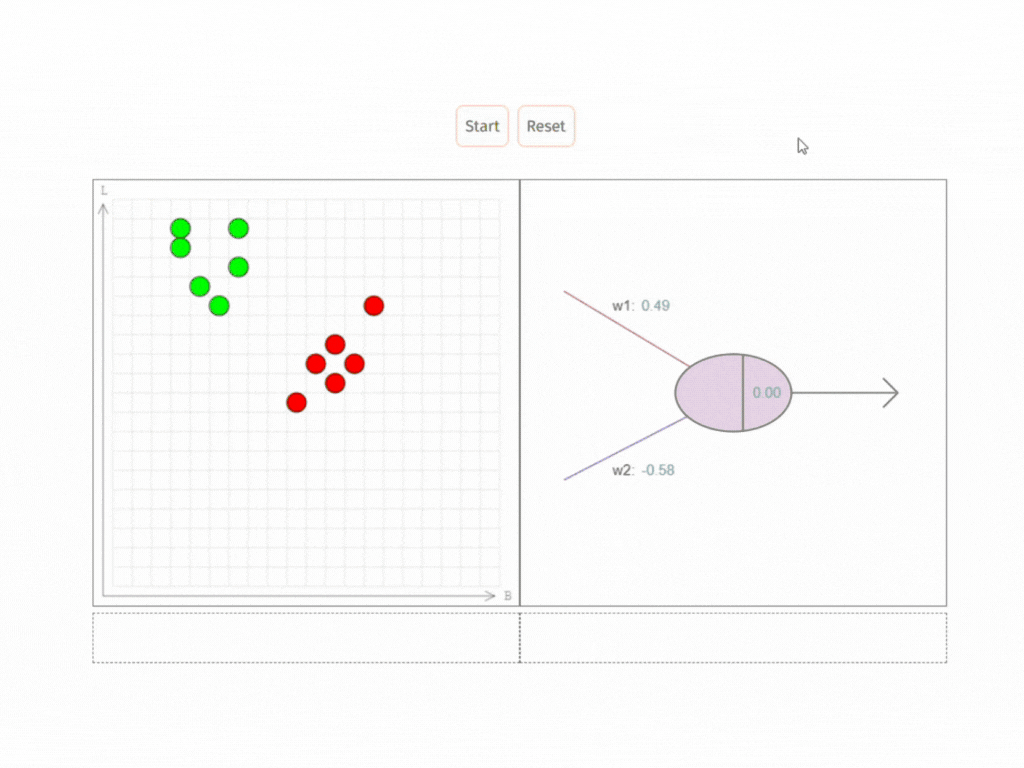Screen dimensions: 1024x768
Task: Click the w1 label text
Action: [x=623, y=305]
